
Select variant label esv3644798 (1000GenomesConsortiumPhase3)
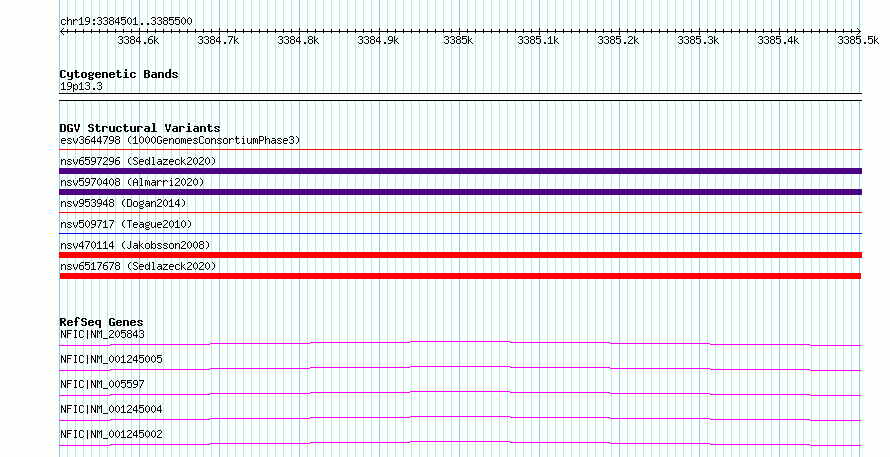click(180, 140)
